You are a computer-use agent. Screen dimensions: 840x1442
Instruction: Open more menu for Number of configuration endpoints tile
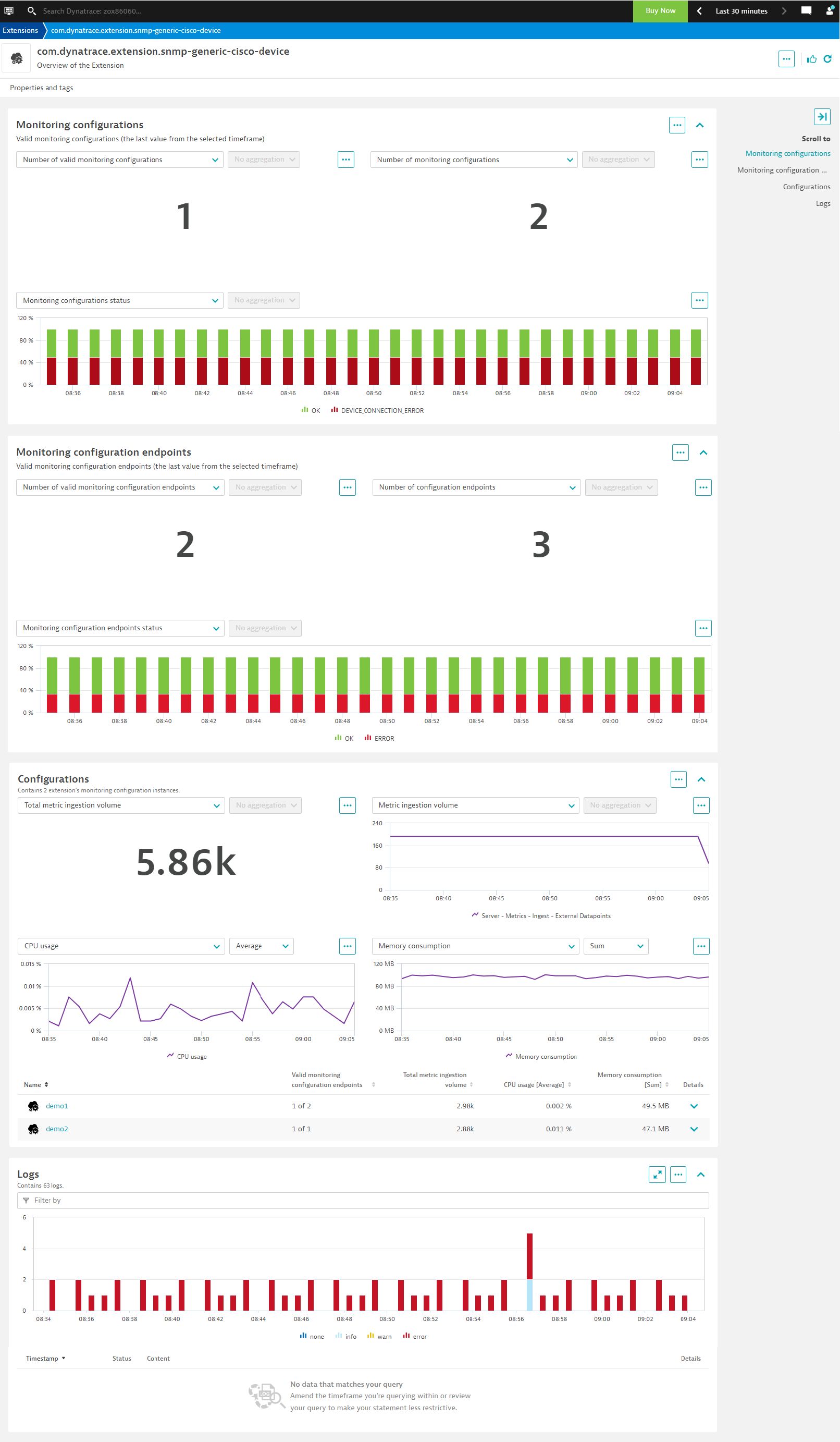tap(703, 487)
